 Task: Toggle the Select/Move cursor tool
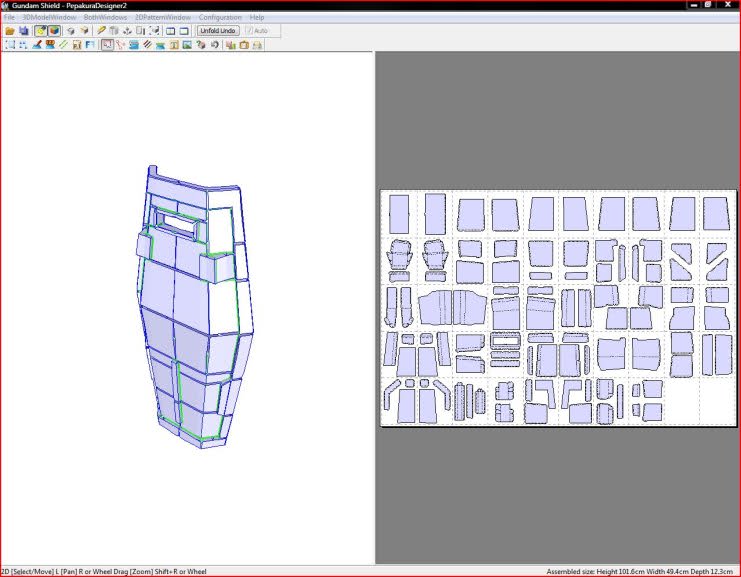[107, 45]
